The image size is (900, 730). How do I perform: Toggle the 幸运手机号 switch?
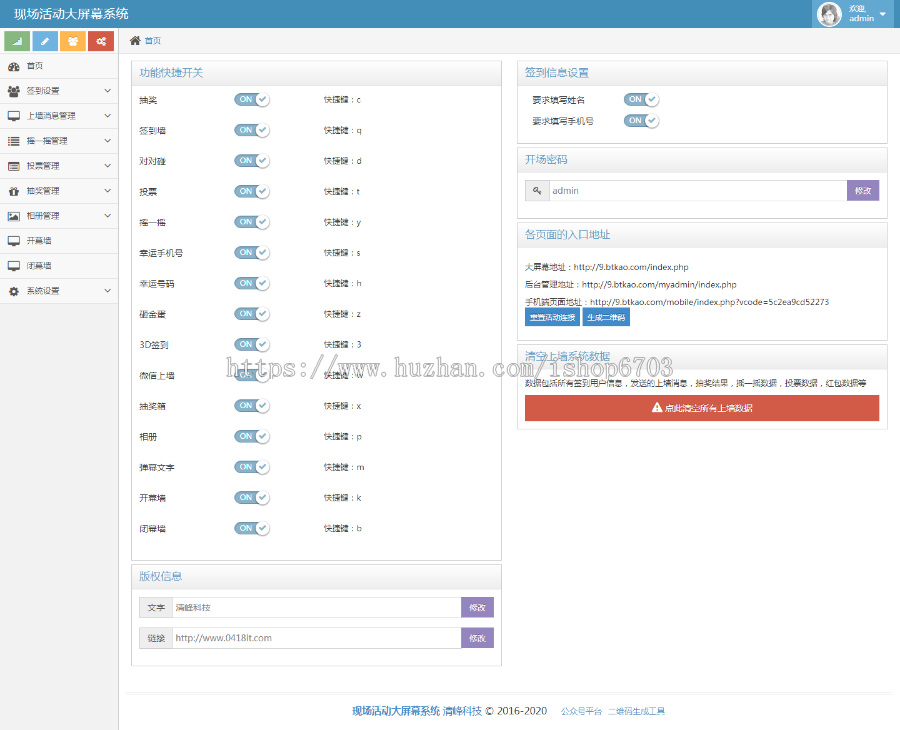252,253
